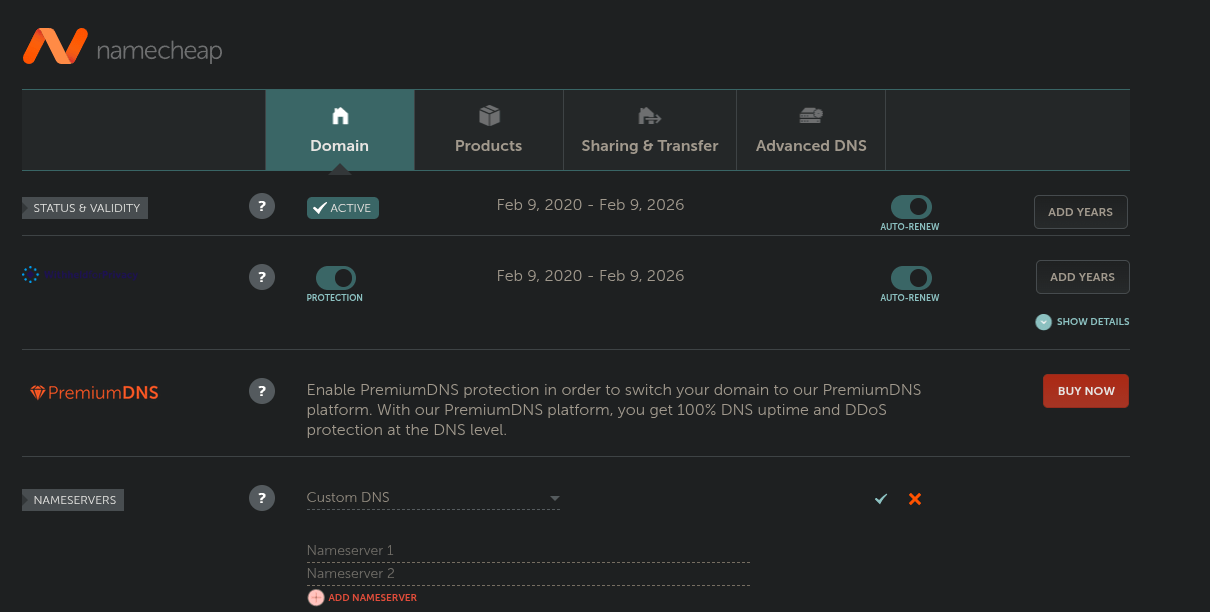Click the Nameserver 1 input field
This screenshot has width=1210, height=612.
(x=527, y=550)
